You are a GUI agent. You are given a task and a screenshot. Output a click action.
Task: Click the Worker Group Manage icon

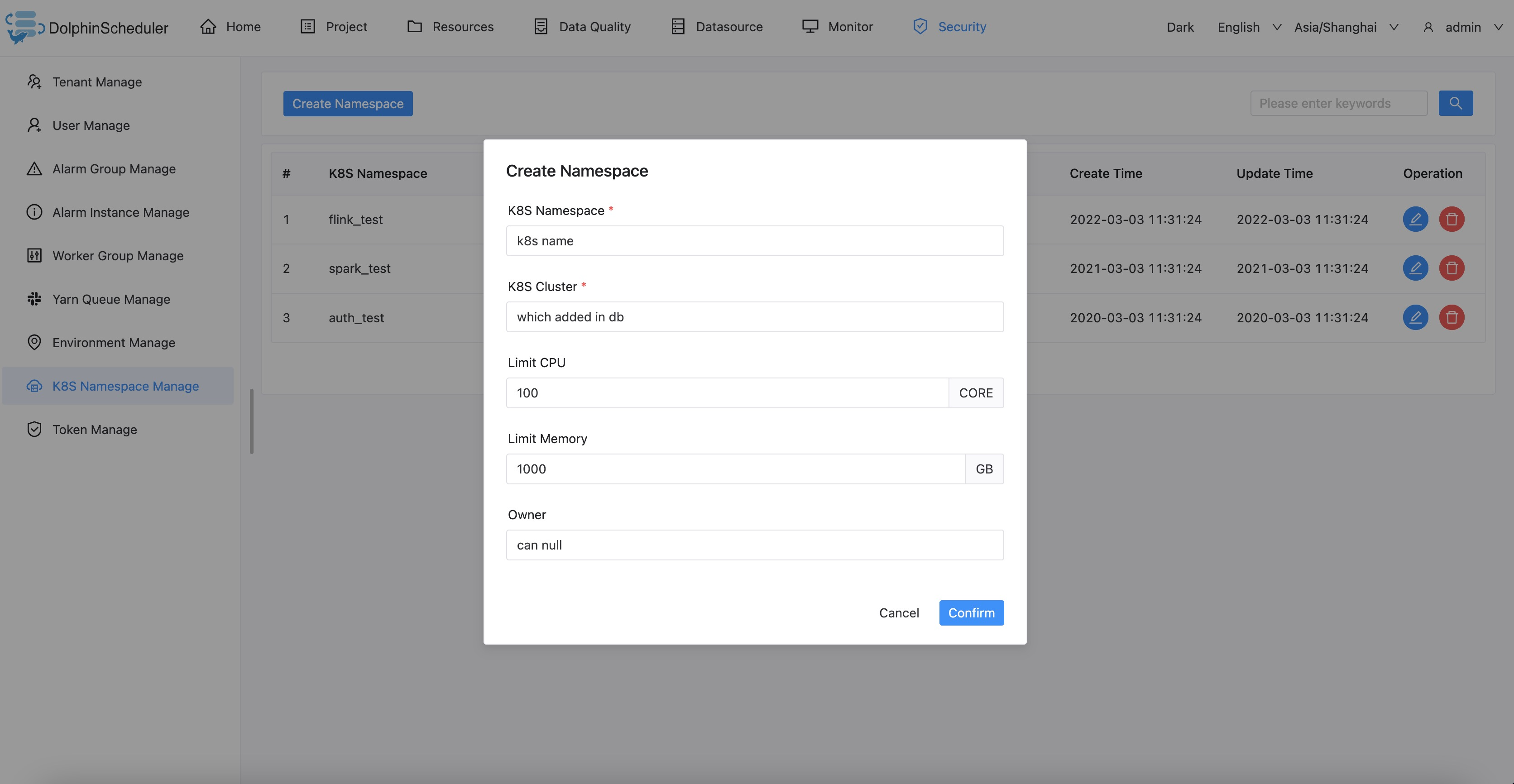(34, 256)
